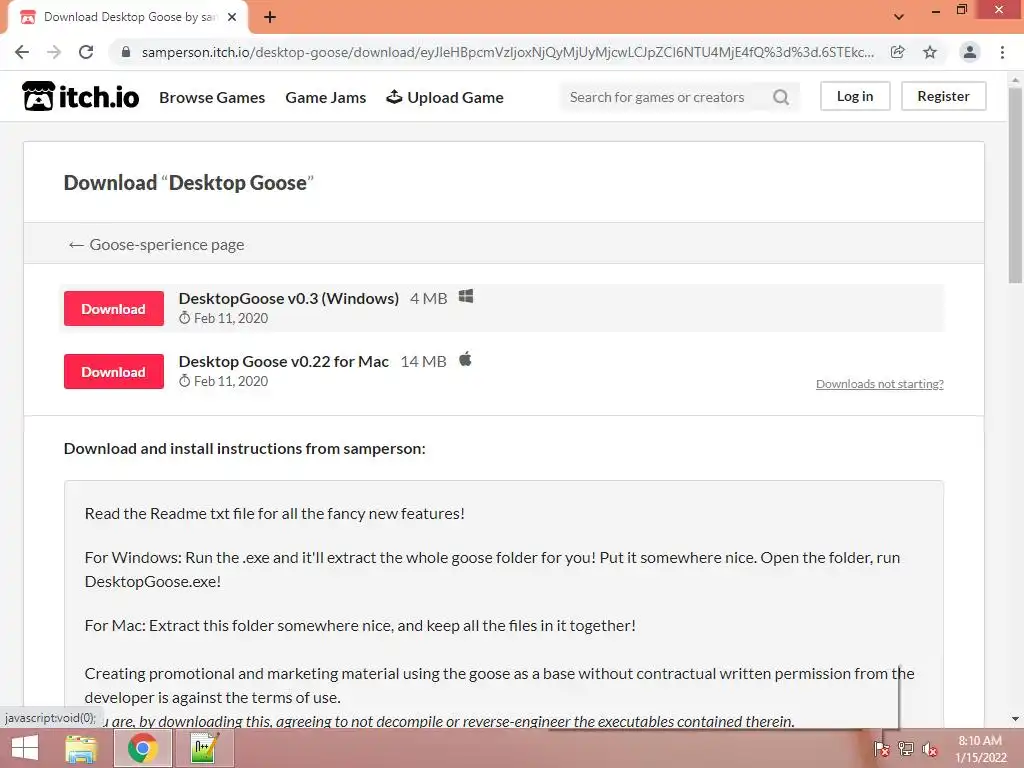Viewport: 1024px width, 768px height.
Task: Click the taskbar clock showing 8:10 AM
Action: point(980,749)
